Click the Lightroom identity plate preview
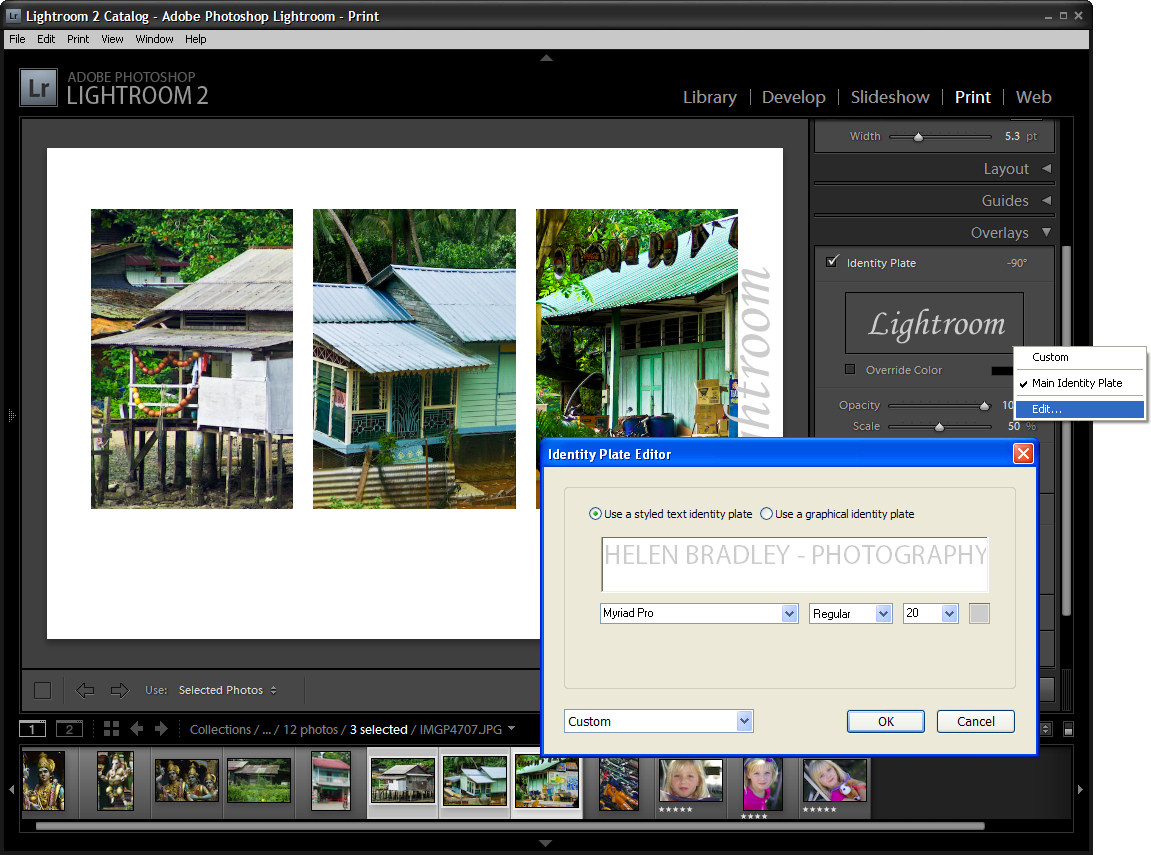The height and width of the screenshot is (855, 1151). [x=934, y=323]
